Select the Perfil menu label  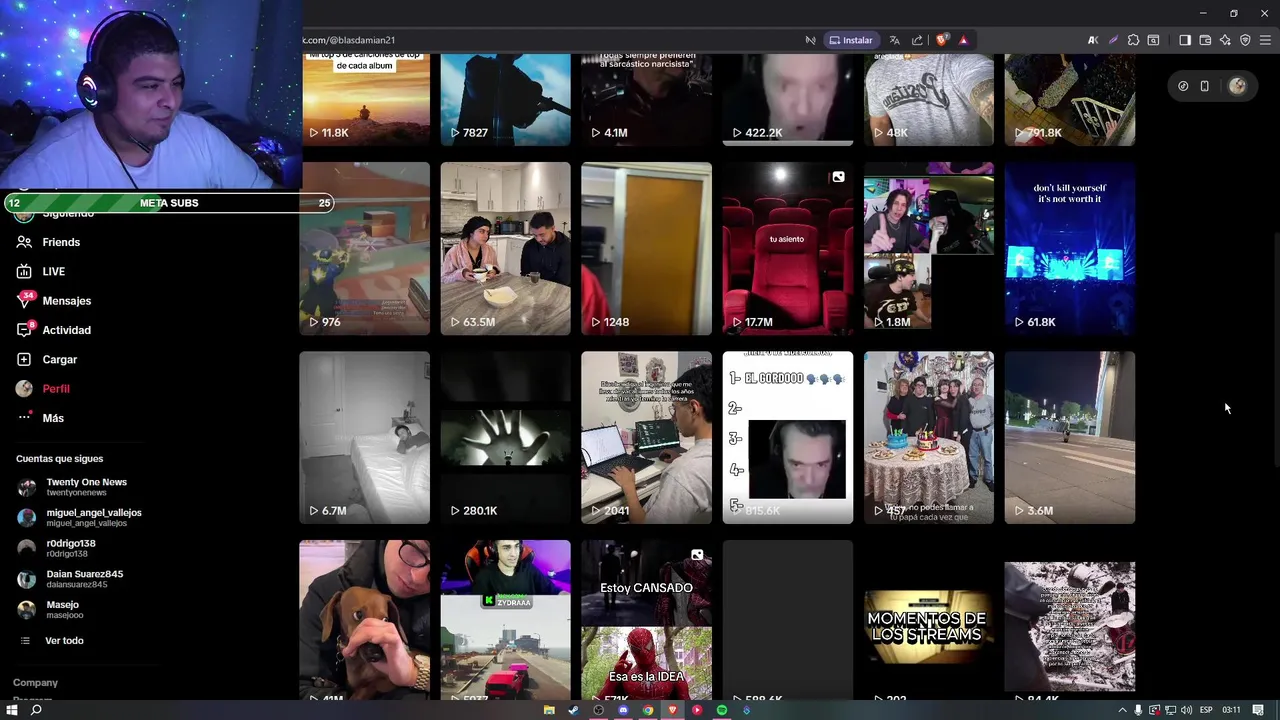point(56,389)
